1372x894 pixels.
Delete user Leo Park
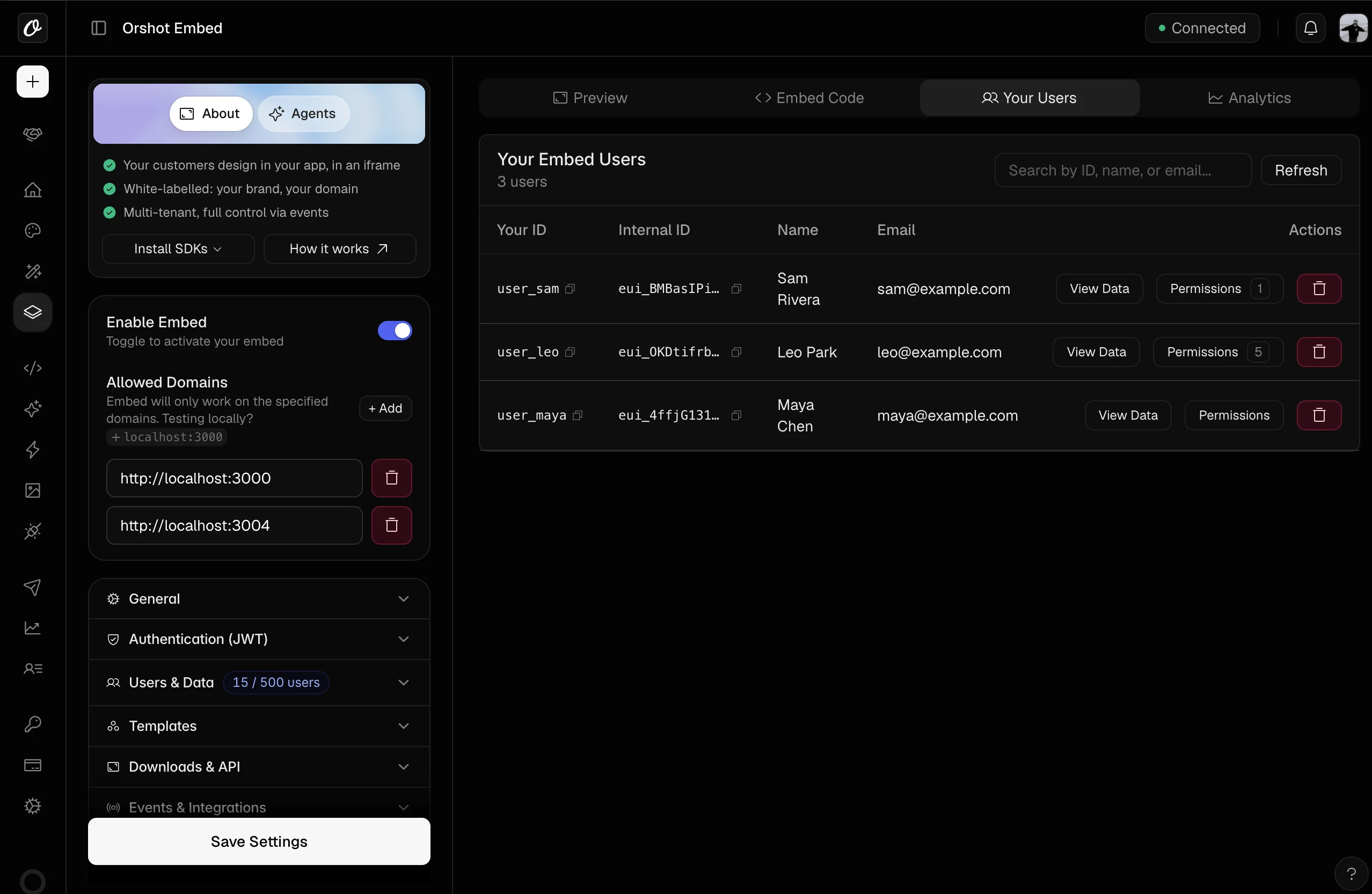(1319, 352)
